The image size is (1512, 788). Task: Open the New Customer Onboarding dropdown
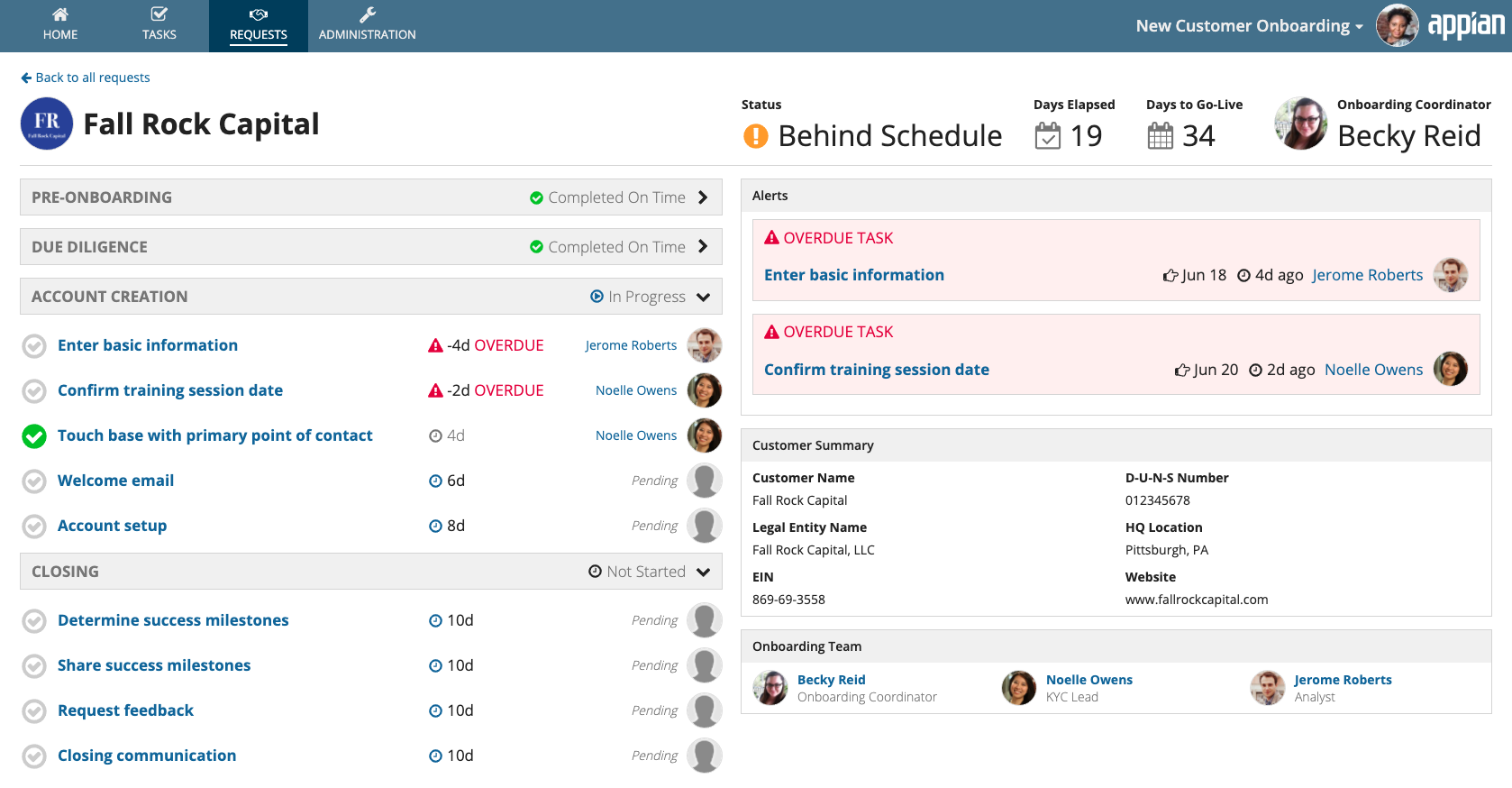click(x=1249, y=26)
